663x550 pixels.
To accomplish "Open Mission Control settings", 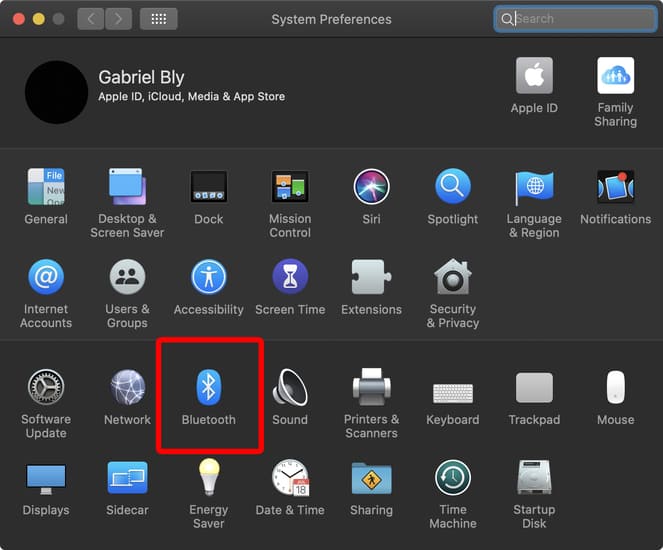I will (x=290, y=187).
